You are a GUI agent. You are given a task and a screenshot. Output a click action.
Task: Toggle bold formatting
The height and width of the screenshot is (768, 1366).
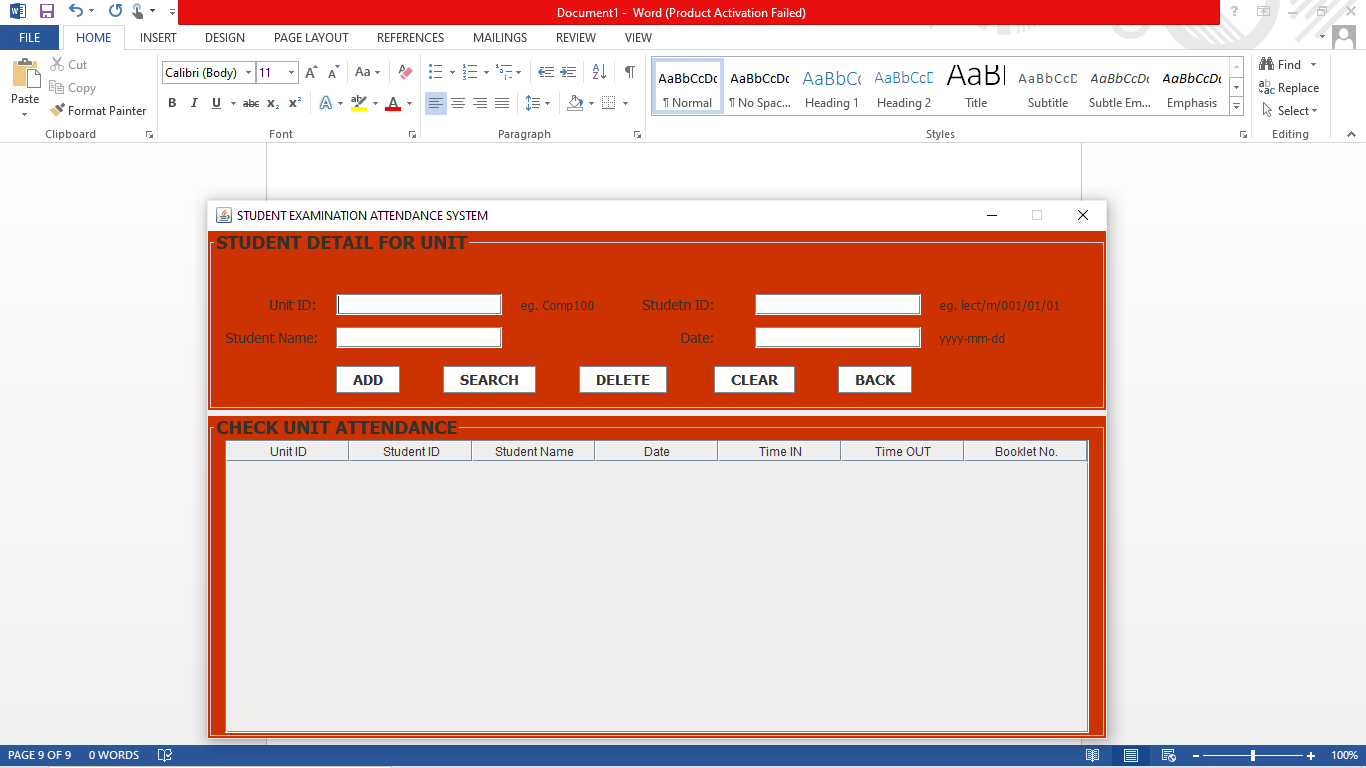coord(172,102)
